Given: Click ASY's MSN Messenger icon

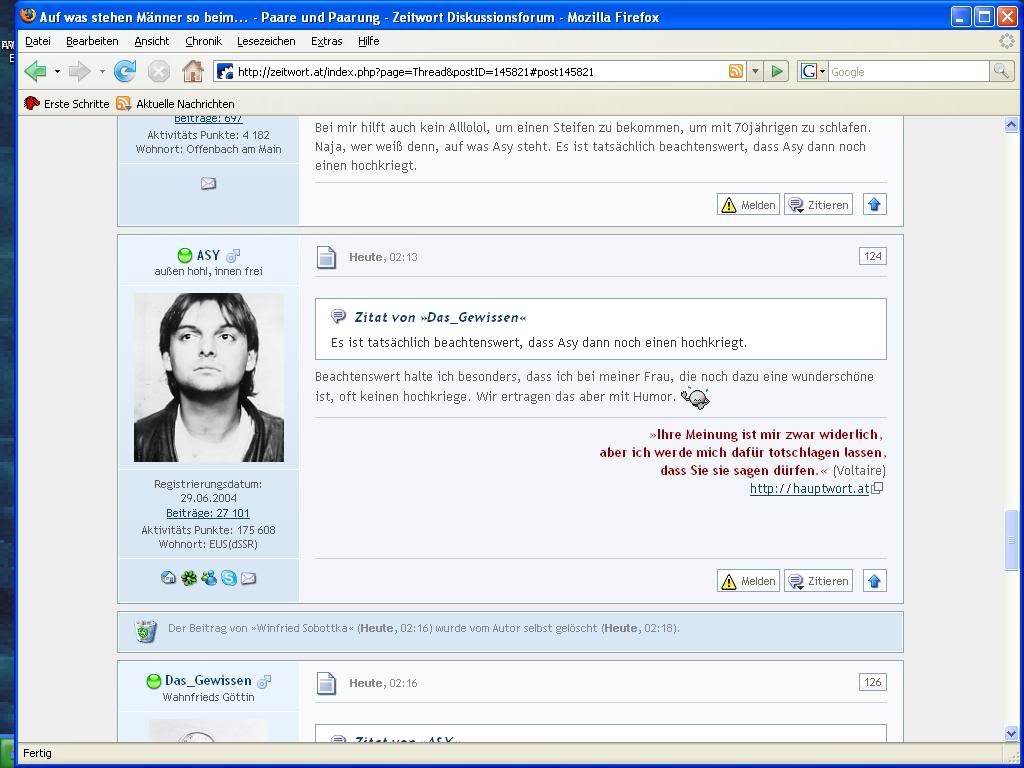Looking at the screenshot, I should pos(209,577).
